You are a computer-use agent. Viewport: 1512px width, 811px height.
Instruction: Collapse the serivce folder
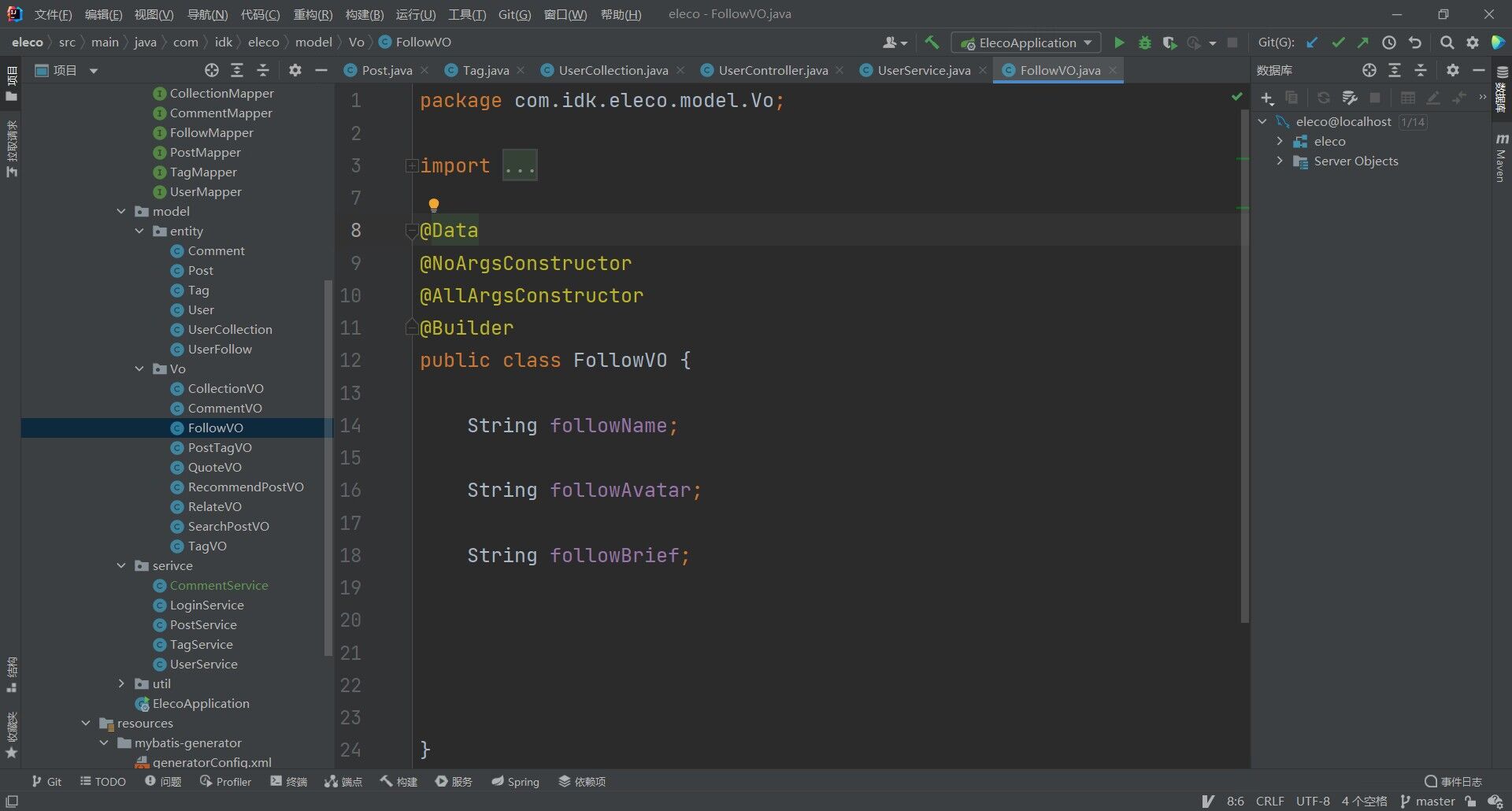121,565
